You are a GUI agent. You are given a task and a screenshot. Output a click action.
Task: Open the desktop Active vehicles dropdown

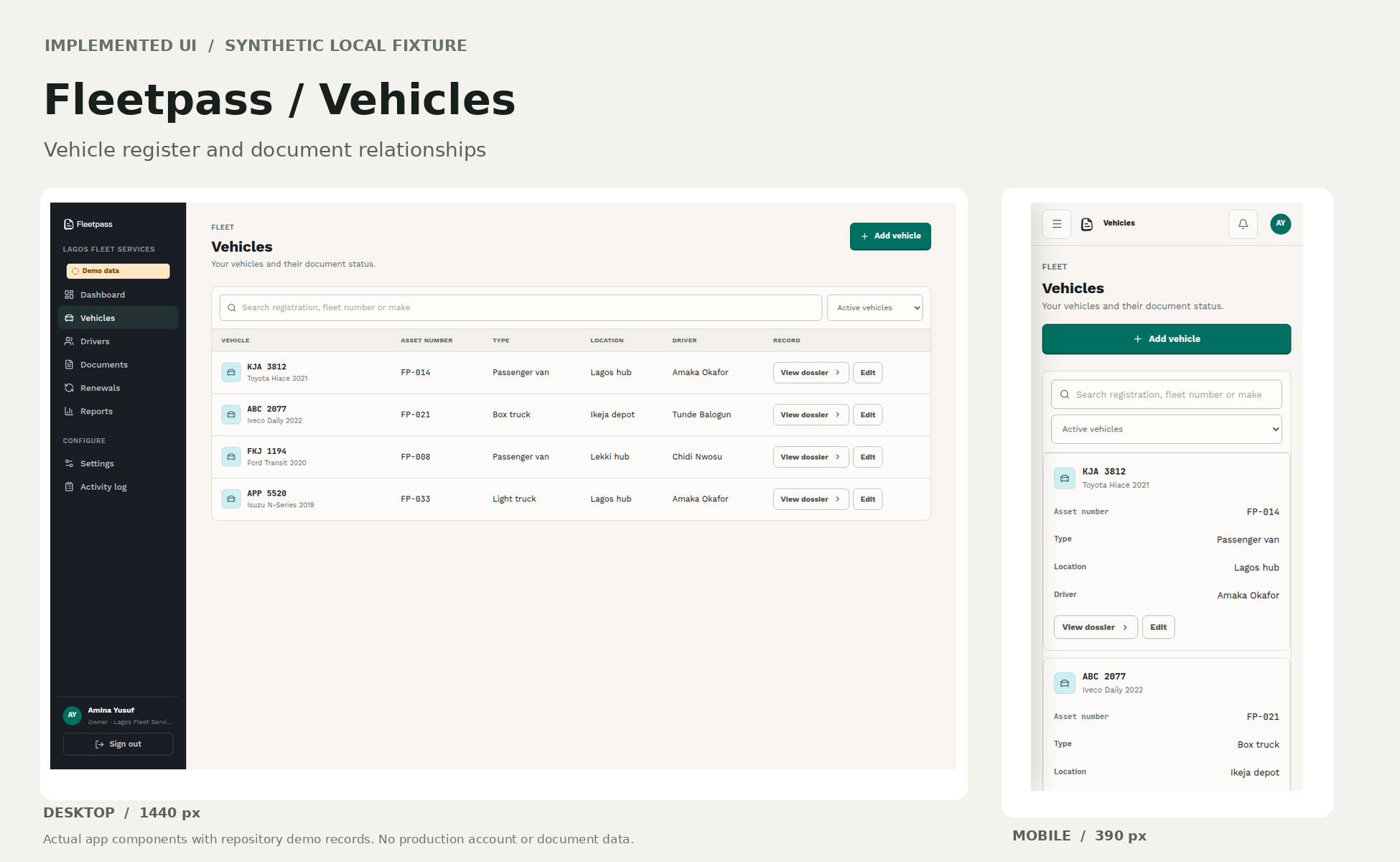874,307
